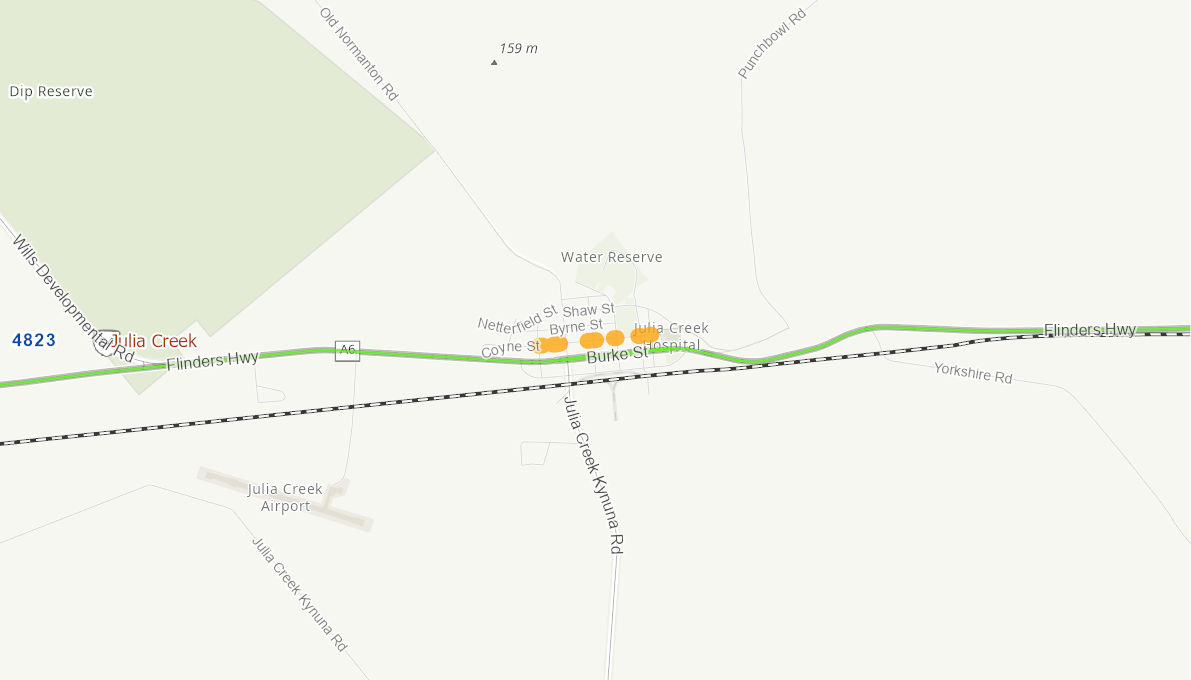1191x680 pixels.
Task: Click the highway shield beside Julia Creek
Action: coord(105,343)
